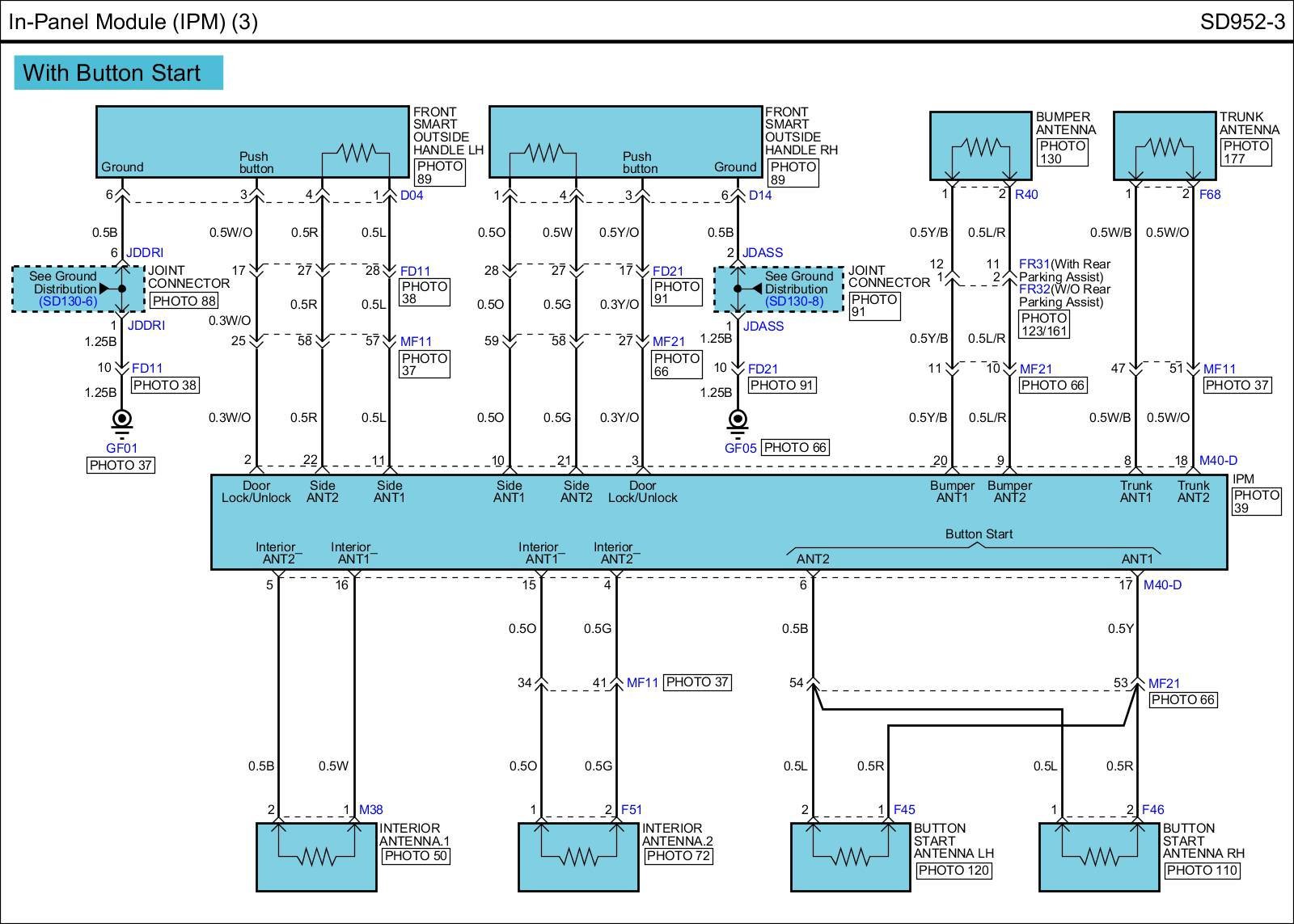Open the SD130-6 ground distribution reference
1294x924 pixels.
coord(68,302)
